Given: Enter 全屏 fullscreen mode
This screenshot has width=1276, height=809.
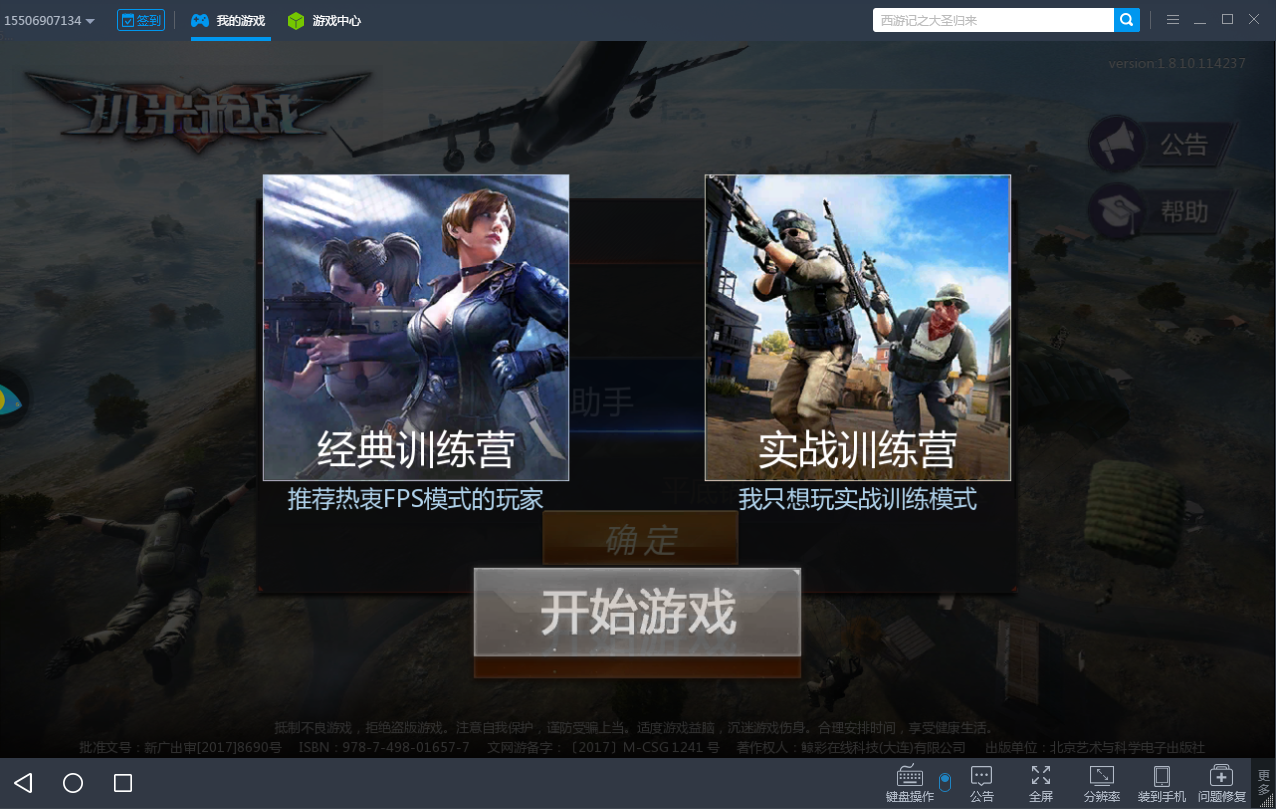Looking at the screenshot, I should (x=1041, y=783).
